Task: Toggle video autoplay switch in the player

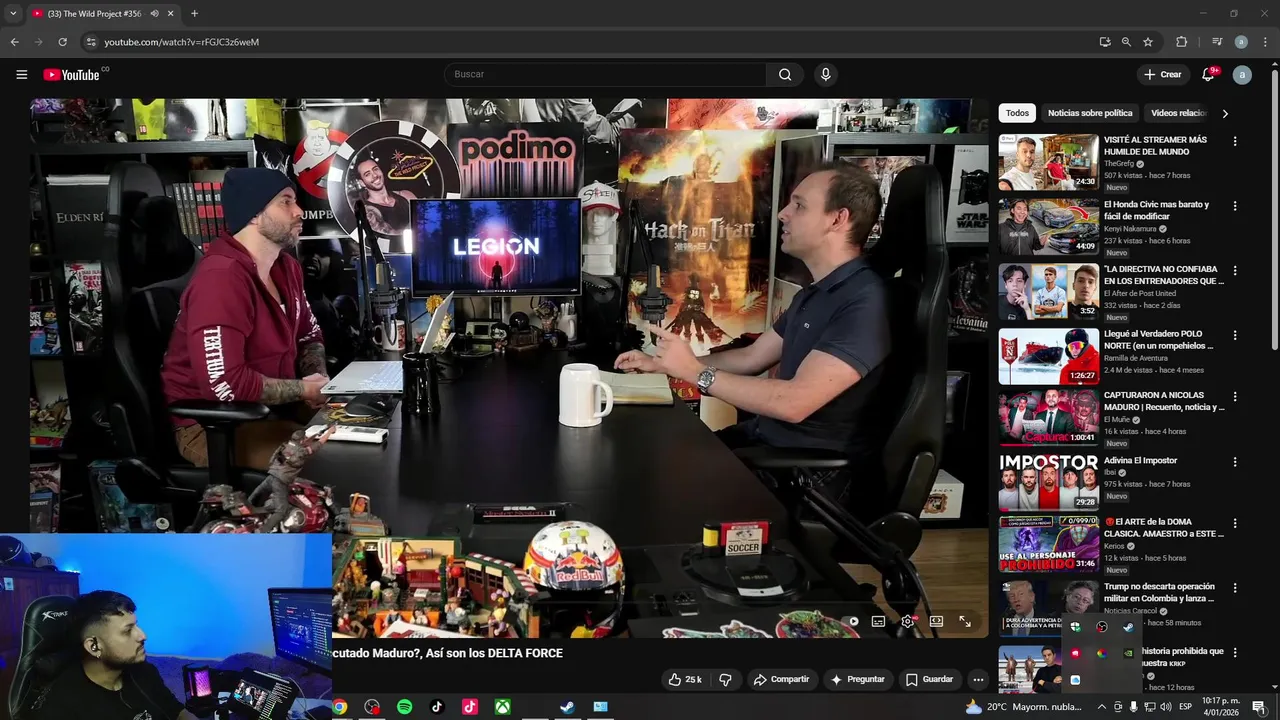Action: pyautogui.click(x=851, y=621)
